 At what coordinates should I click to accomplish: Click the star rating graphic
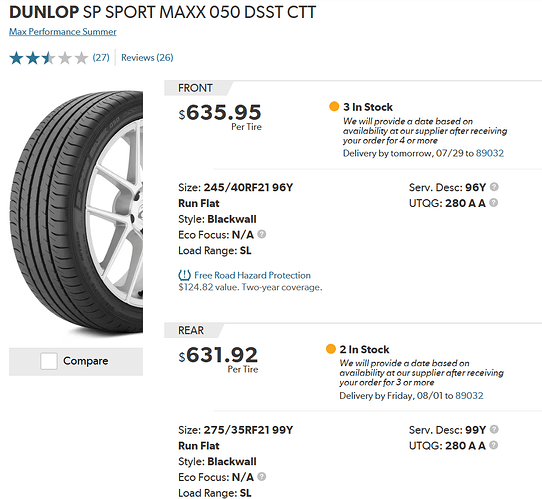point(49,58)
